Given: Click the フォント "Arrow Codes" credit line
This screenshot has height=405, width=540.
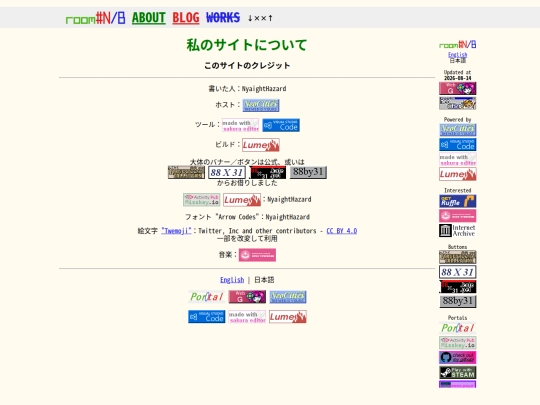Looking at the screenshot, I should (x=247, y=217).
